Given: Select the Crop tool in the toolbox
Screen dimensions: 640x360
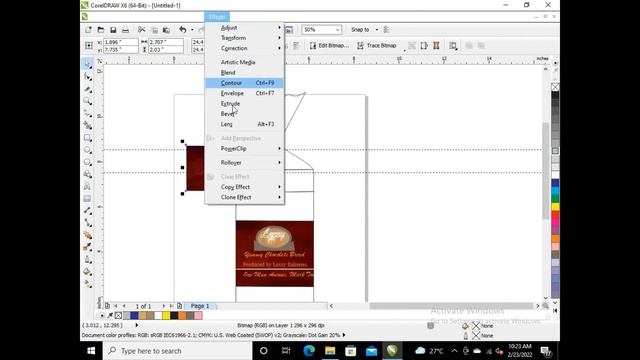Looking at the screenshot, I should (87, 89).
